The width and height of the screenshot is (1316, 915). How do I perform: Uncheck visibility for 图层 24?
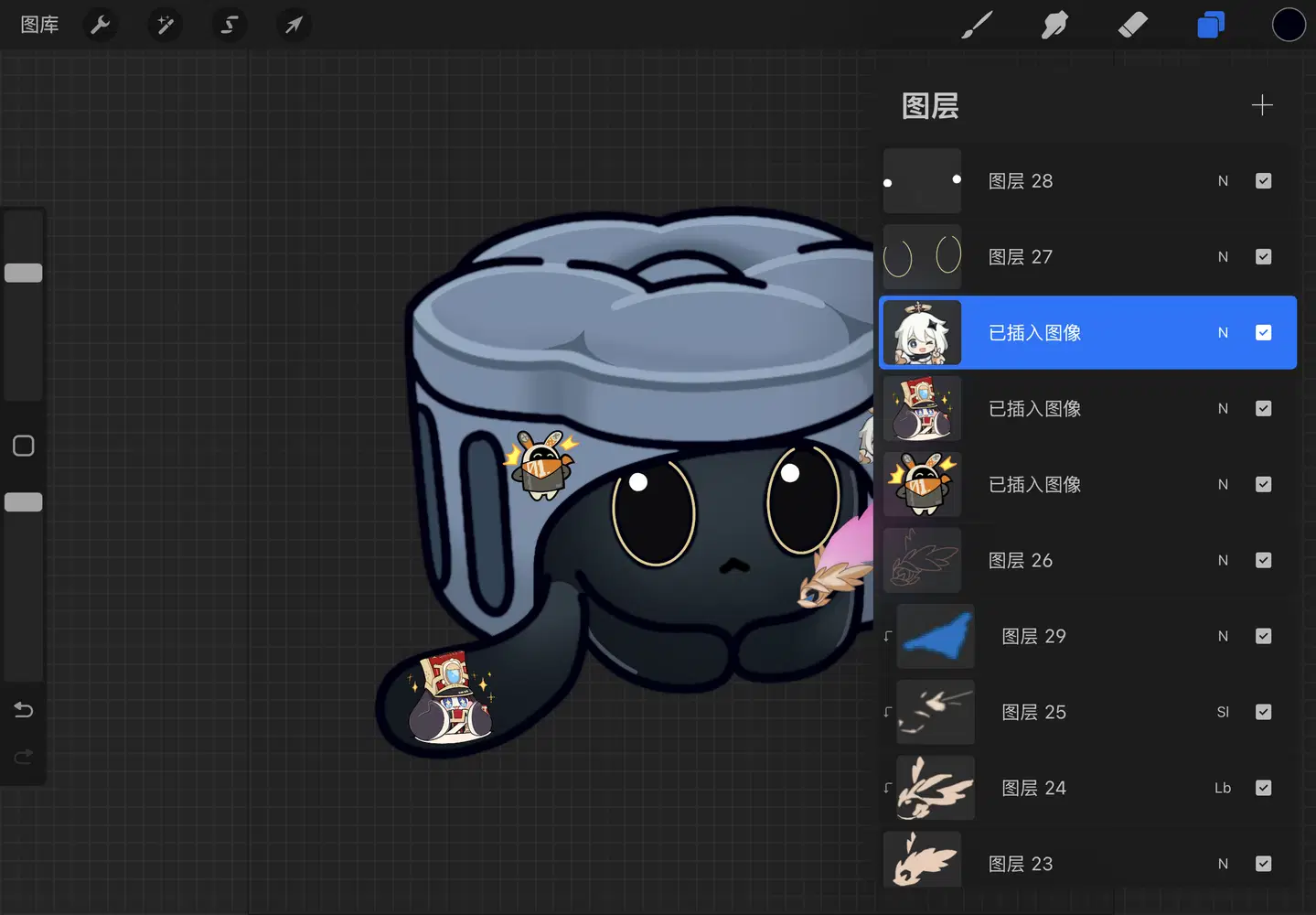point(1263,788)
